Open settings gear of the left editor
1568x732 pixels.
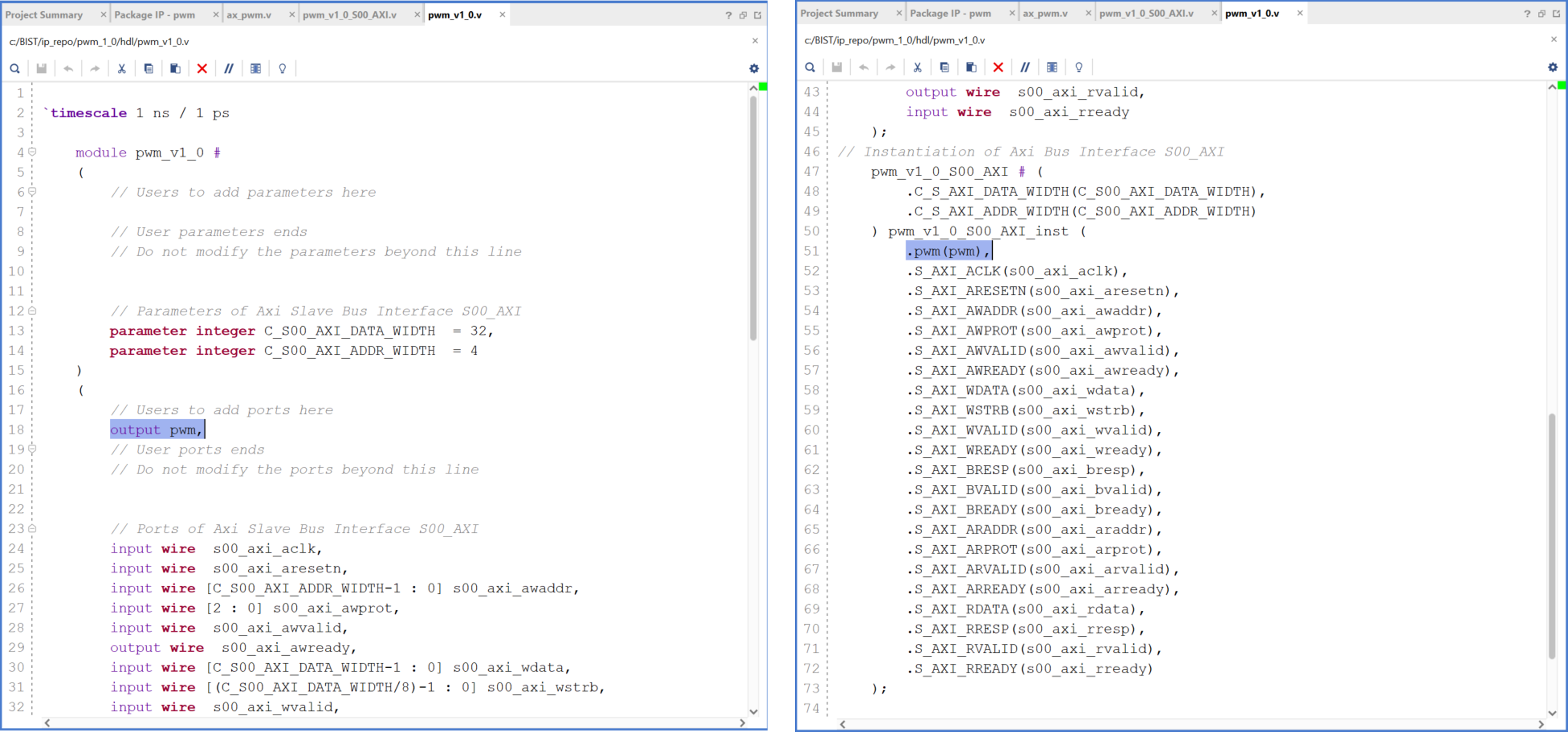pos(754,69)
